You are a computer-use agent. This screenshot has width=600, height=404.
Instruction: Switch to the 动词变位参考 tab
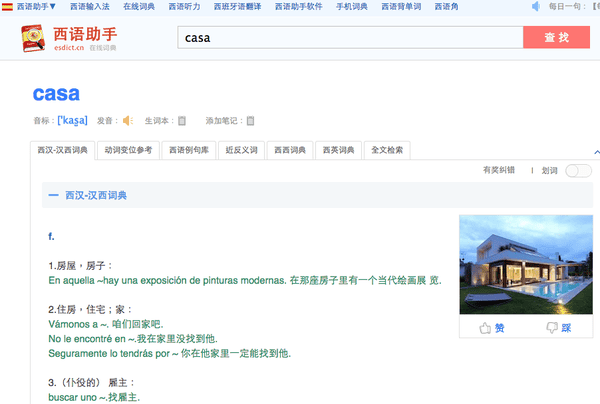click(129, 151)
